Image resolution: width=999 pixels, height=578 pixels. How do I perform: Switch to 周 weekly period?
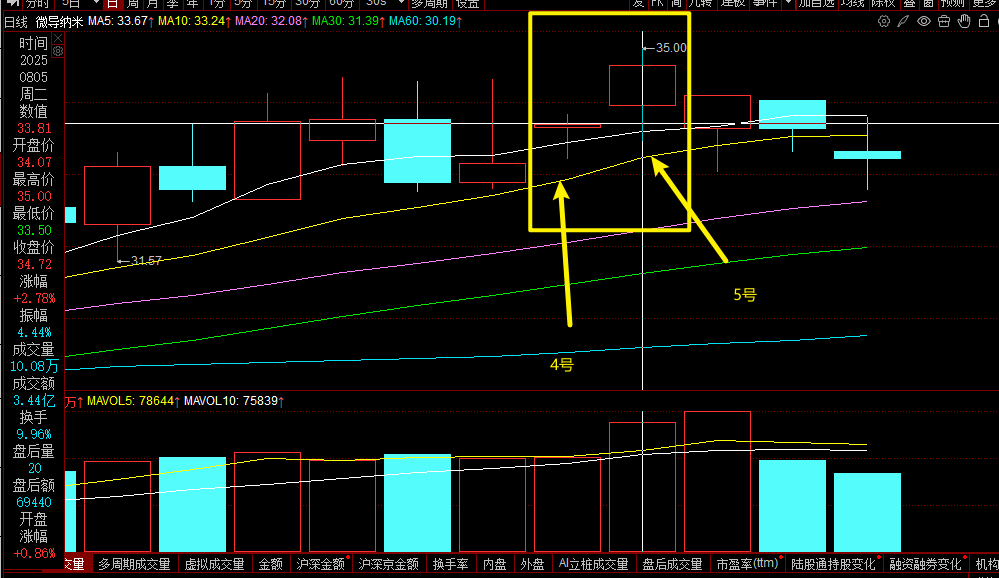[132, 4]
